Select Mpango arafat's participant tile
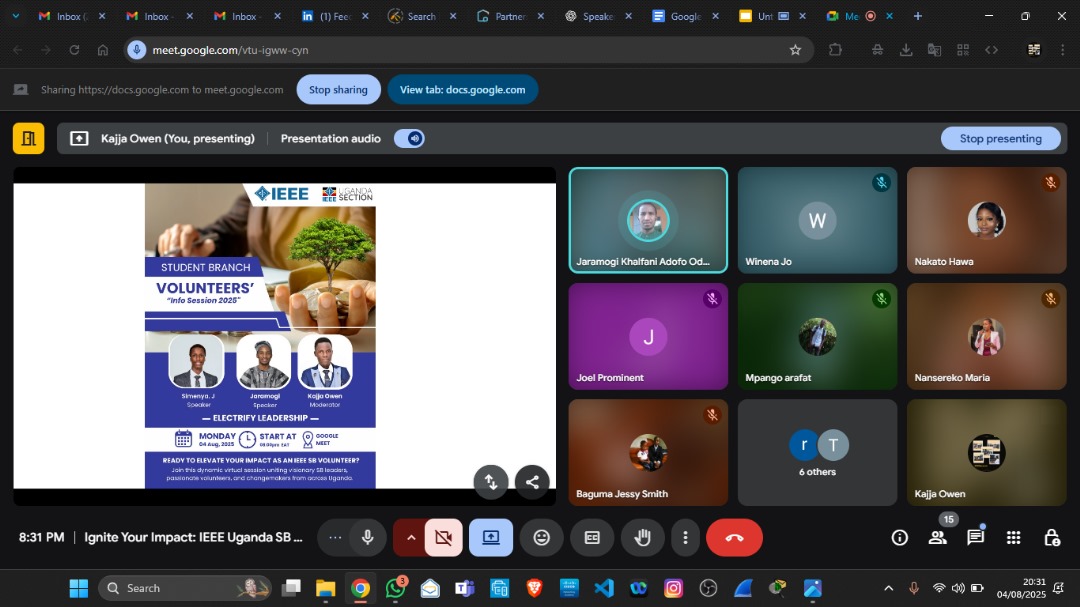Screen dimensions: 1080x607 click(818, 336)
